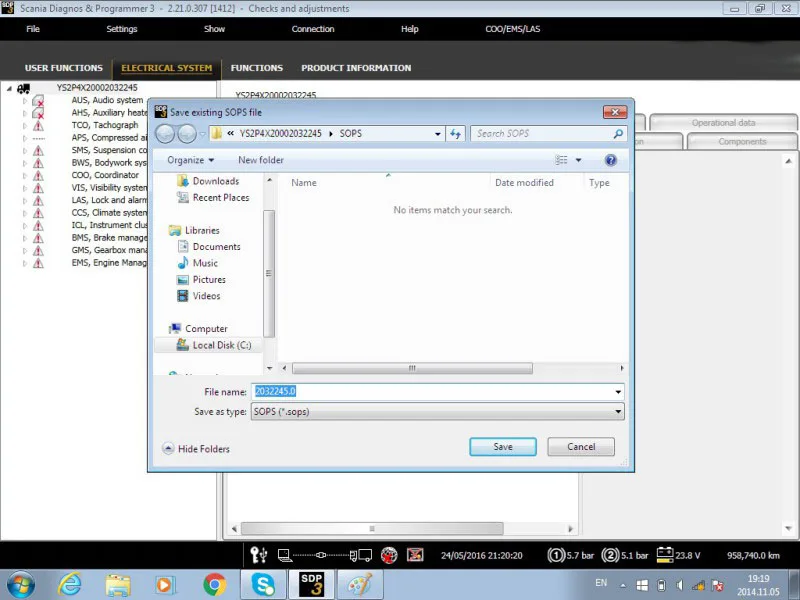Screen dimensions: 800x600
Task: Open the Organize dropdown menu
Action: 190,160
